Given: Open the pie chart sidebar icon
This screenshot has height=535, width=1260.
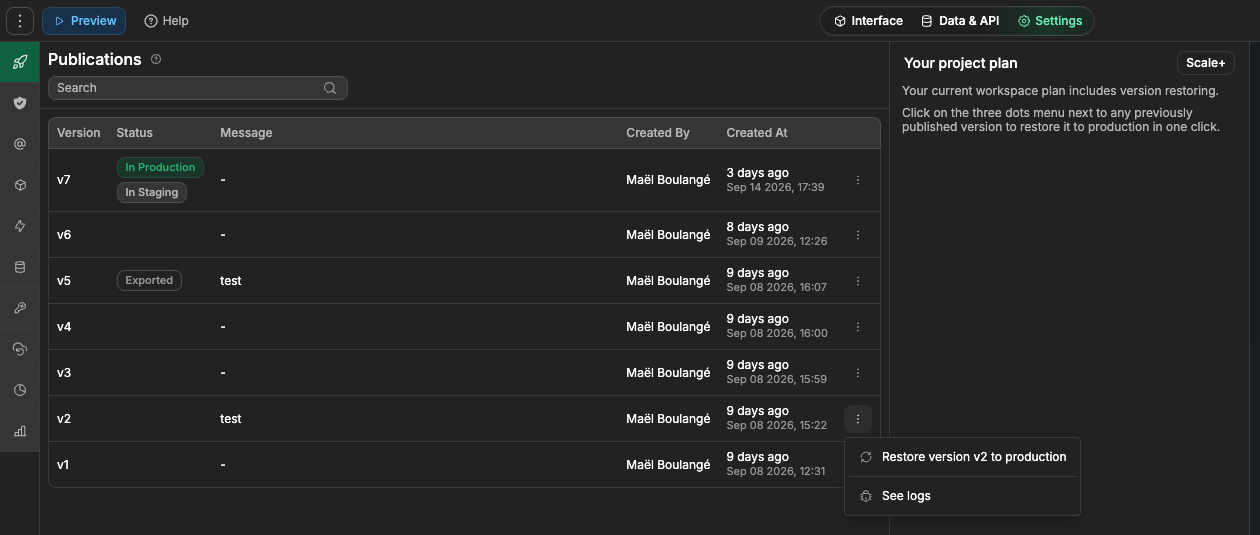Looking at the screenshot, I should (x=20, y=390).
